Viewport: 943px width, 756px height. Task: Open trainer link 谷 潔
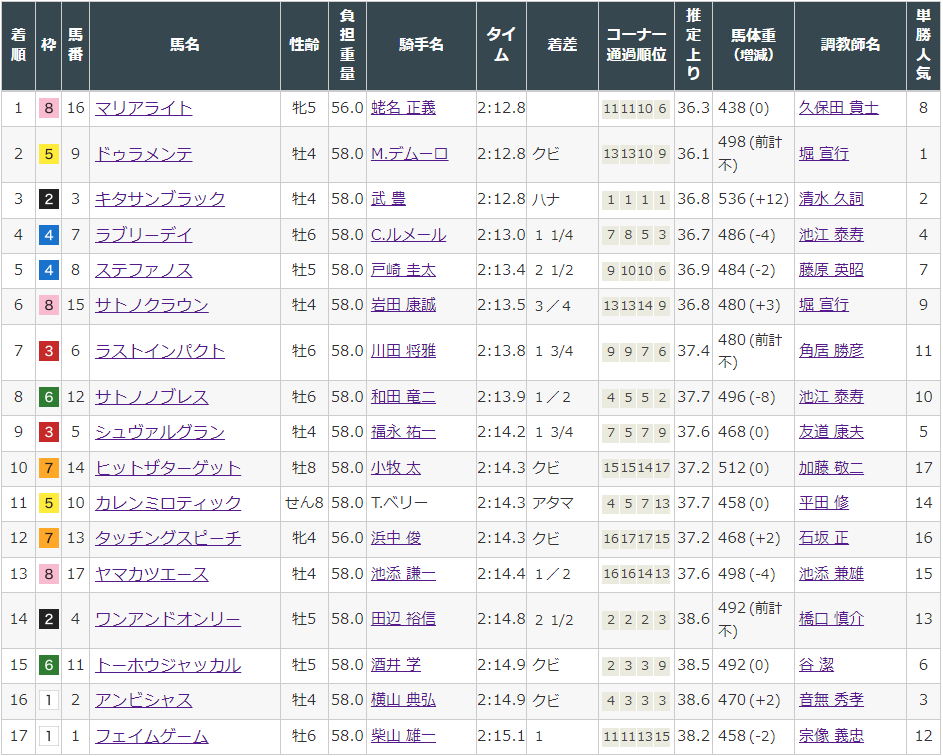tap(816, 665)
